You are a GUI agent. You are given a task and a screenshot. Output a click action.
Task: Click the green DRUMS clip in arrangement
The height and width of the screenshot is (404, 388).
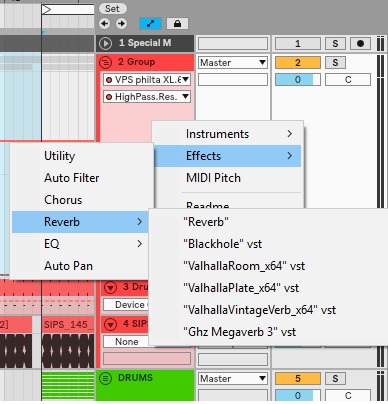[x=68, y=386]
